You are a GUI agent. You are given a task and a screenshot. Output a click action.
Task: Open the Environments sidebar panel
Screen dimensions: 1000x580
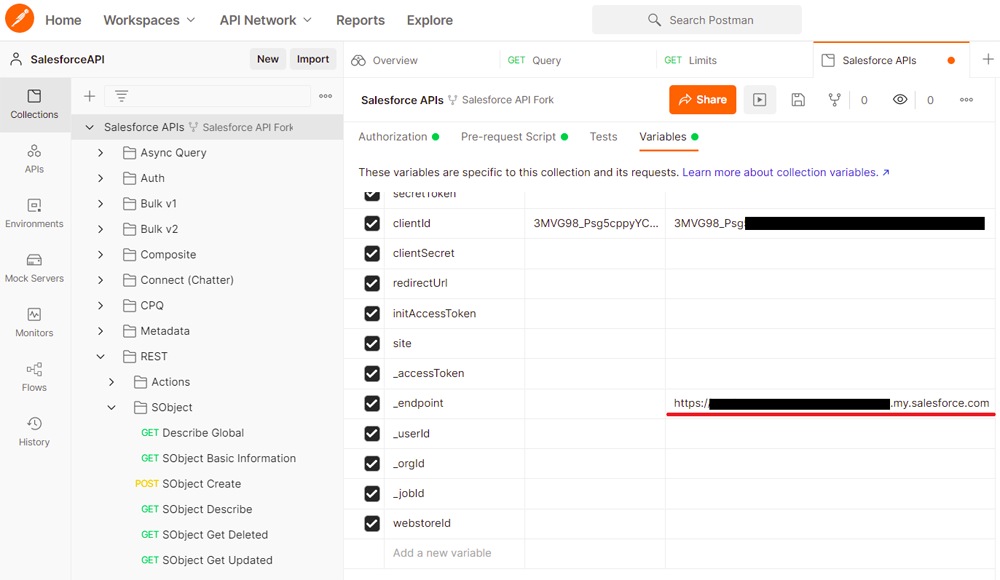(x=34, y=214)
